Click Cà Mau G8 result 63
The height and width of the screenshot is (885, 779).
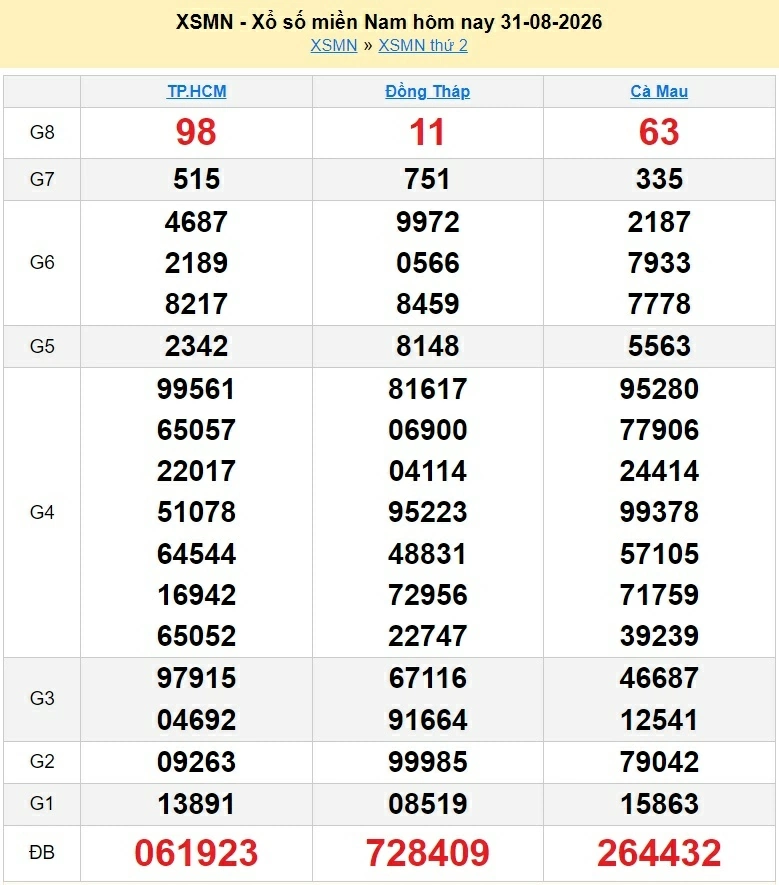pyautogui.click(x=659, y=132)
